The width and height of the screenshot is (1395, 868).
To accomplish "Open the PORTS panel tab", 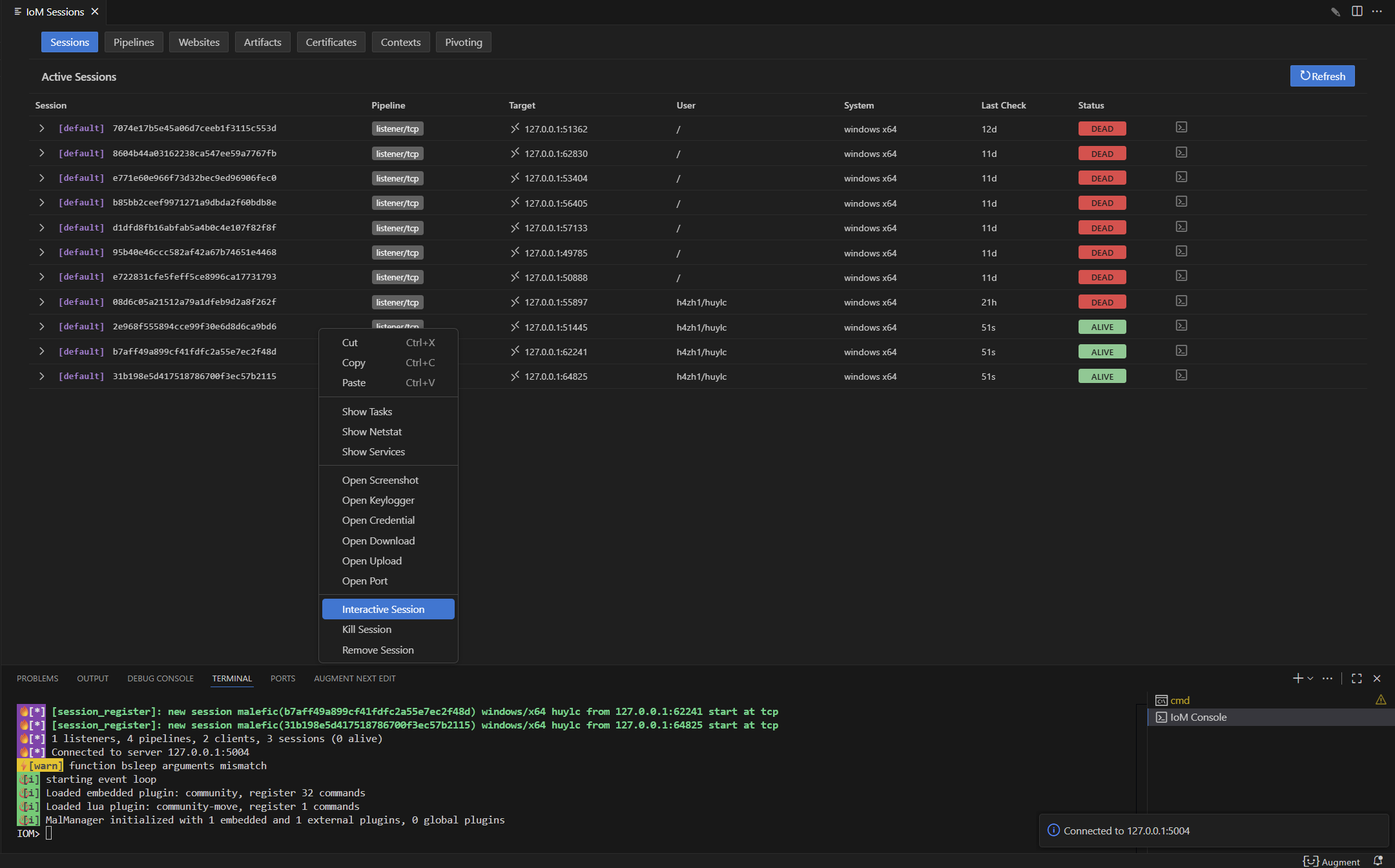I will (x=283, y=678).
